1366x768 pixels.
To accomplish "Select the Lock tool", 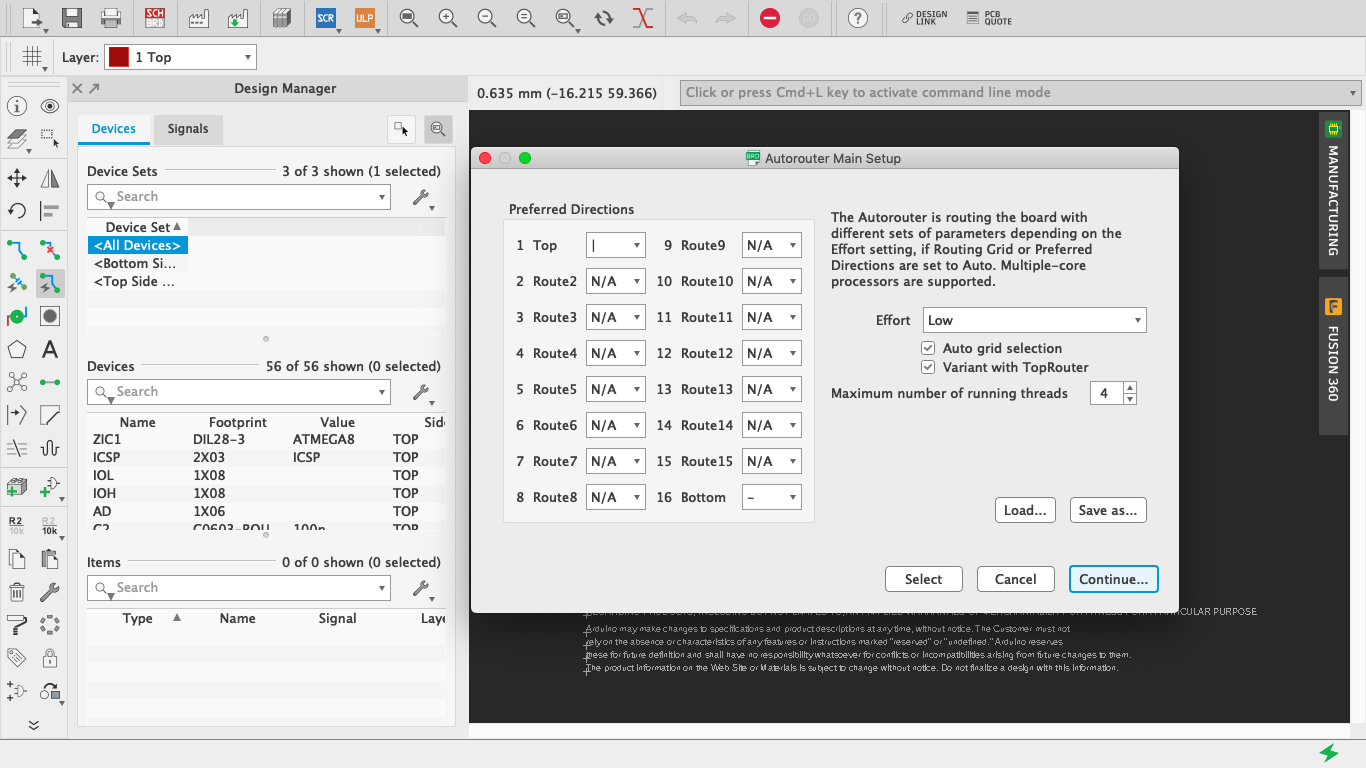I will click(x=50, y=658).
